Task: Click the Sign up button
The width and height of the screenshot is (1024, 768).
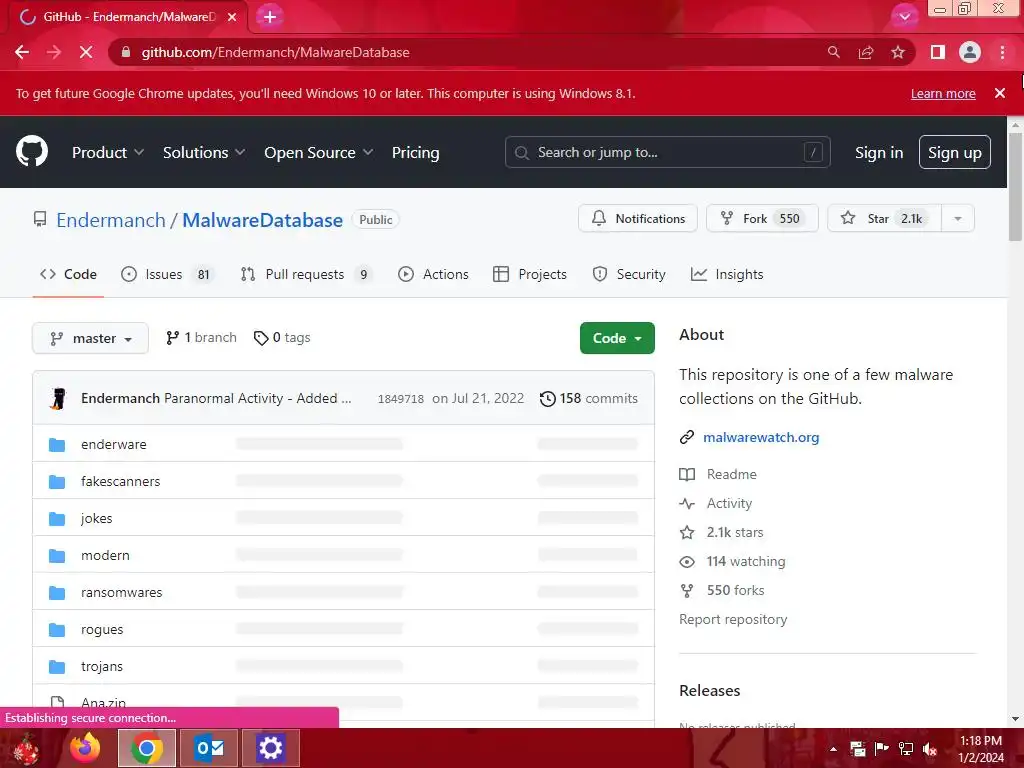Action: (954, 152)
